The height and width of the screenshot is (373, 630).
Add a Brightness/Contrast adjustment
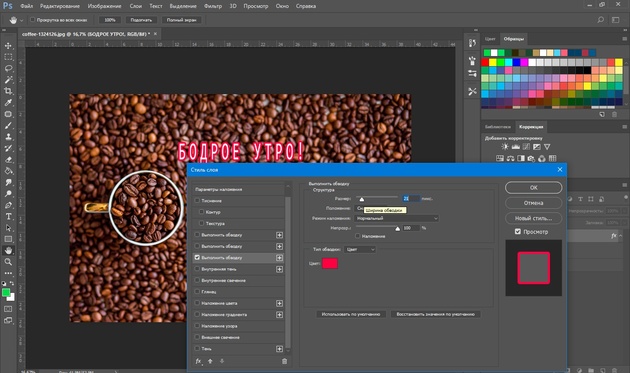click(505, 147)
